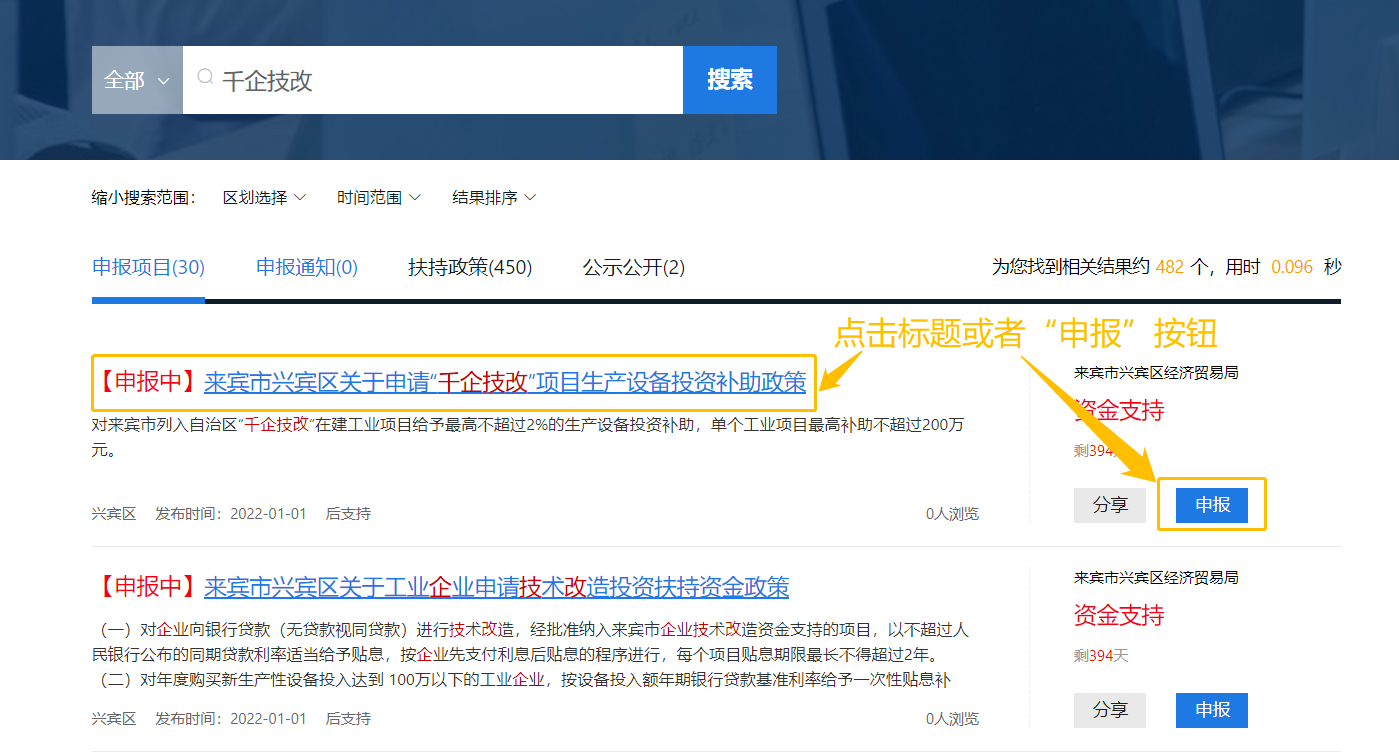
Task: Switch to the 申报项目(30) tab
Action: (148, 267)
